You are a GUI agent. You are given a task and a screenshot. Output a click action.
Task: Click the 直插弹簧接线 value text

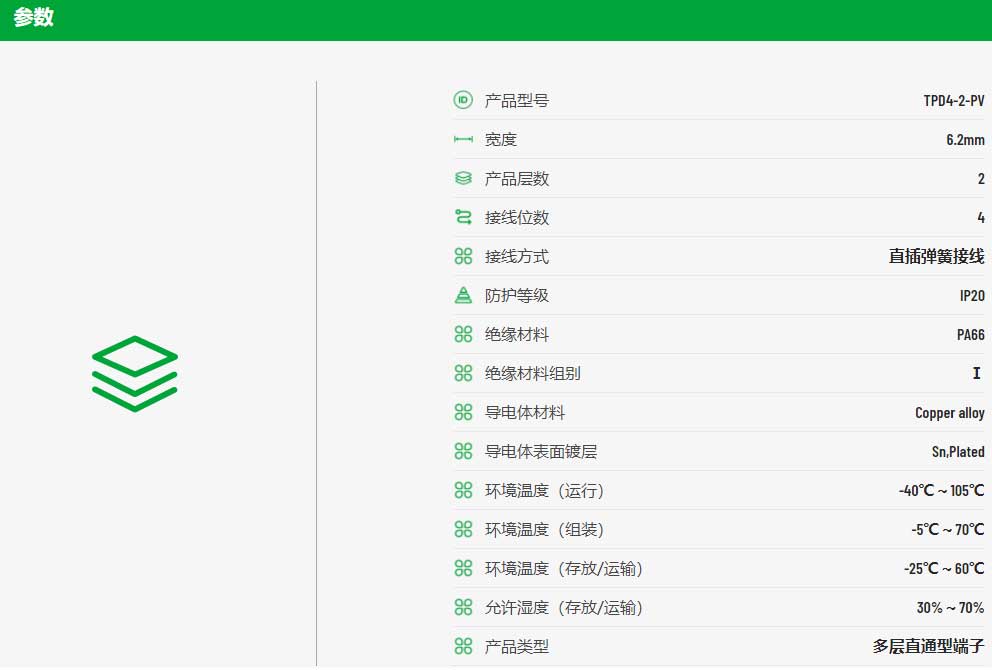click(x=936, y=256)
